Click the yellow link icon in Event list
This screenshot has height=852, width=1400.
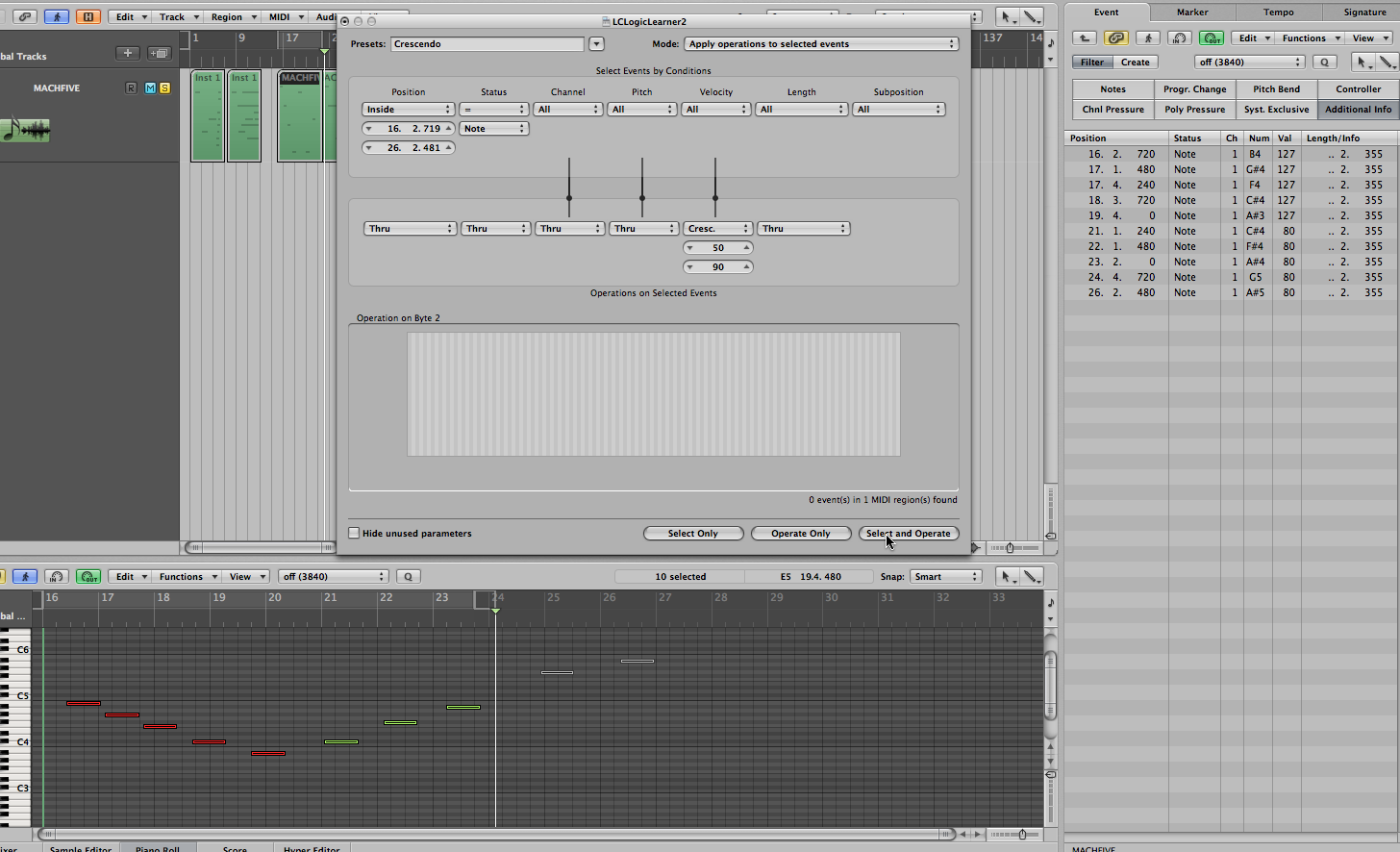point(1115,38)
